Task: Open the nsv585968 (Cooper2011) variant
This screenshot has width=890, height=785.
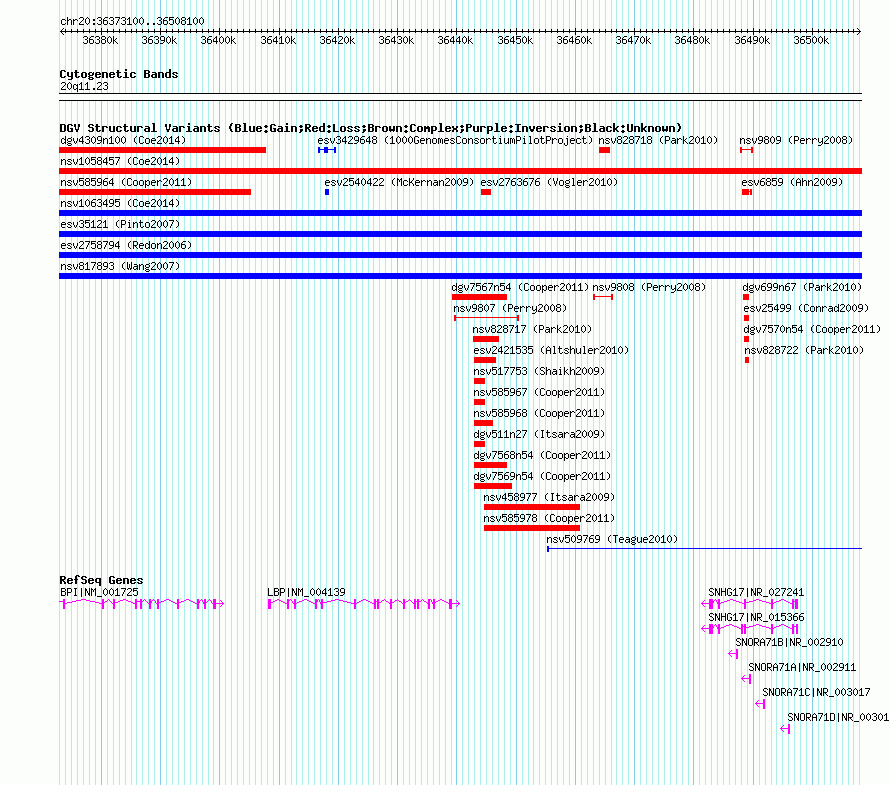Action: tap(539, 413)
